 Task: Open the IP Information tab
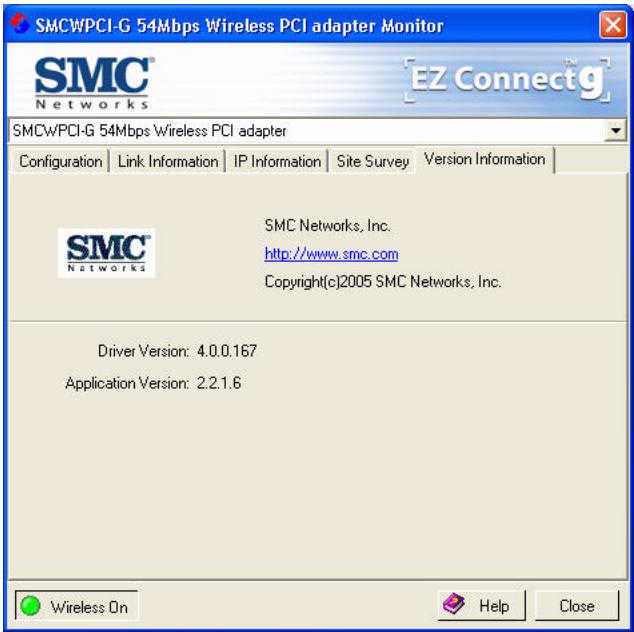point(277,162)
